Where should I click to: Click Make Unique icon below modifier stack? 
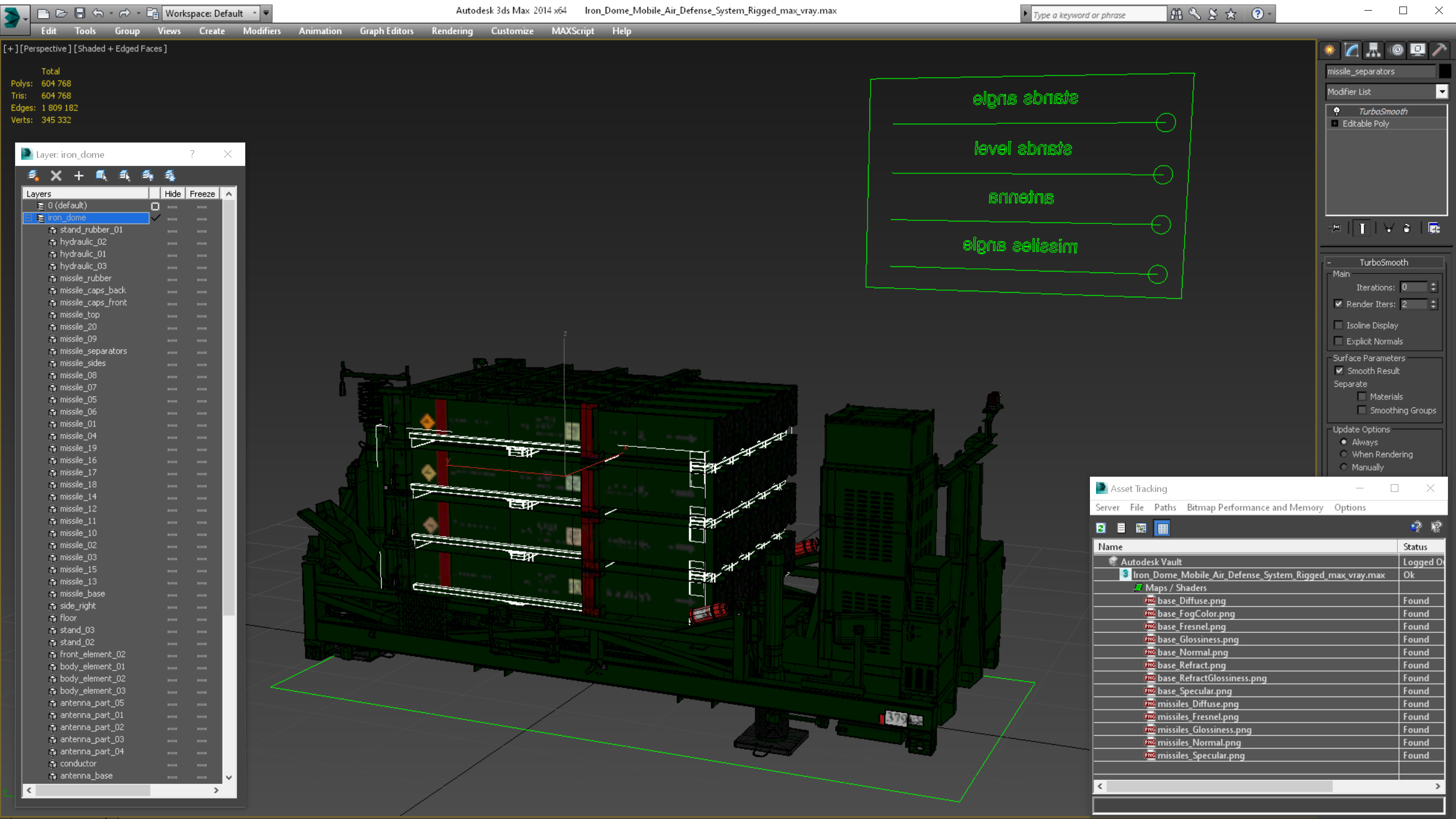(1388, 229)
